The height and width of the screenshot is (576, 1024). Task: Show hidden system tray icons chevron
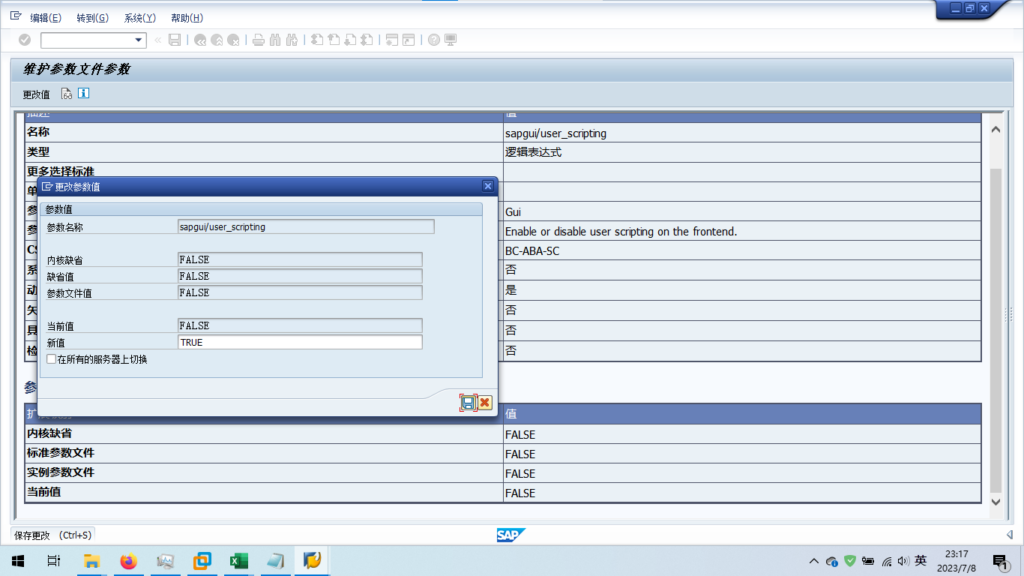814,561
